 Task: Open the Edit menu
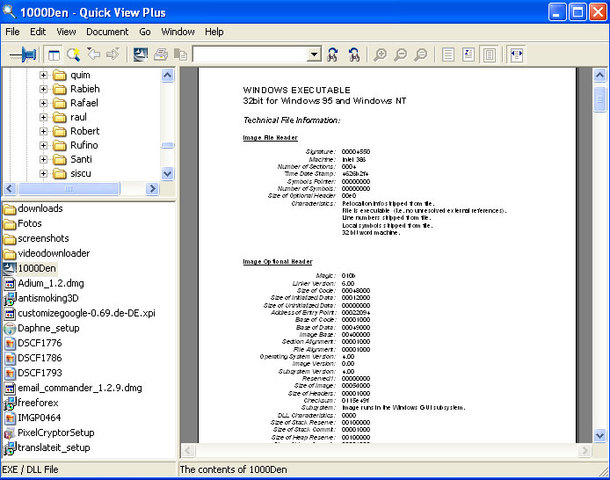pos(38,32)
